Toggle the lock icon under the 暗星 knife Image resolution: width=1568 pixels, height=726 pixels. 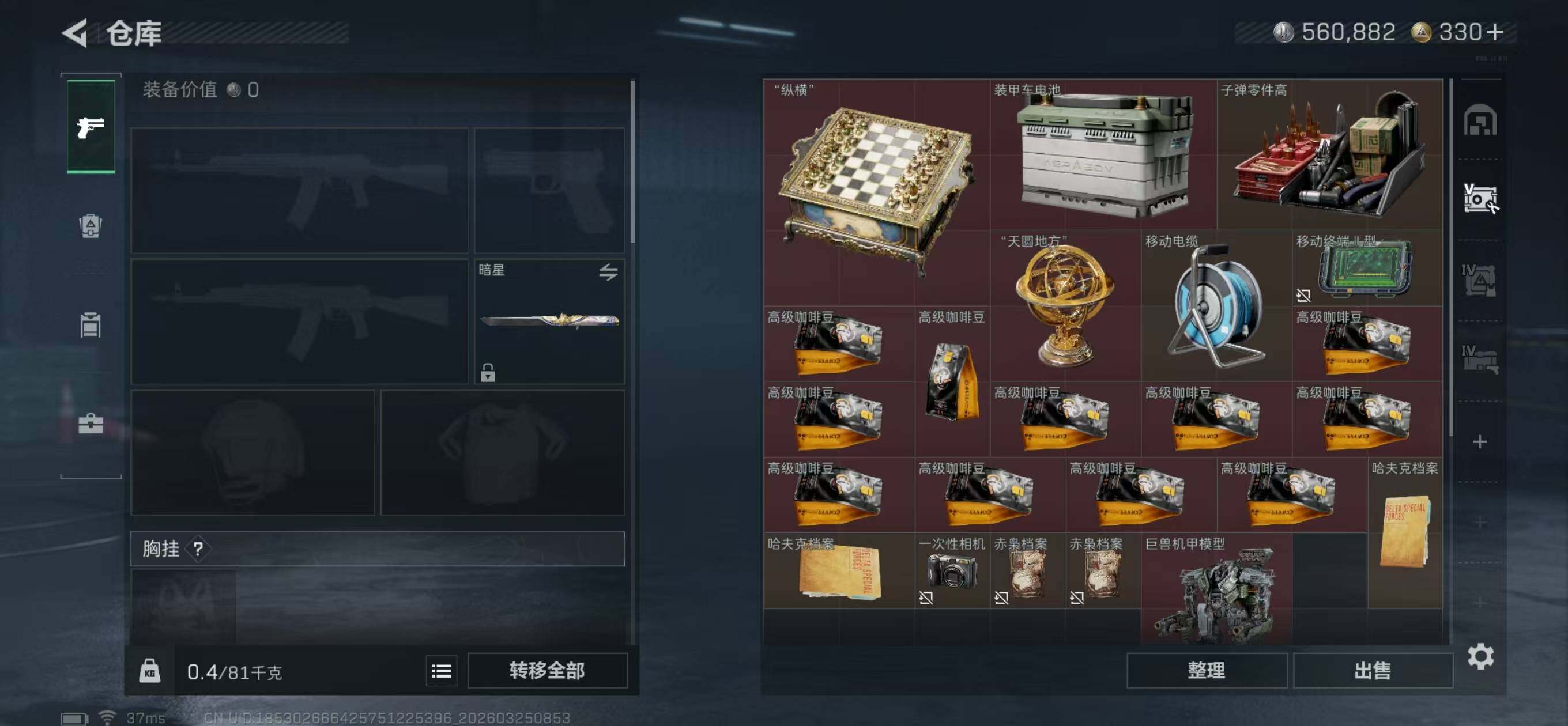[488, 372]
